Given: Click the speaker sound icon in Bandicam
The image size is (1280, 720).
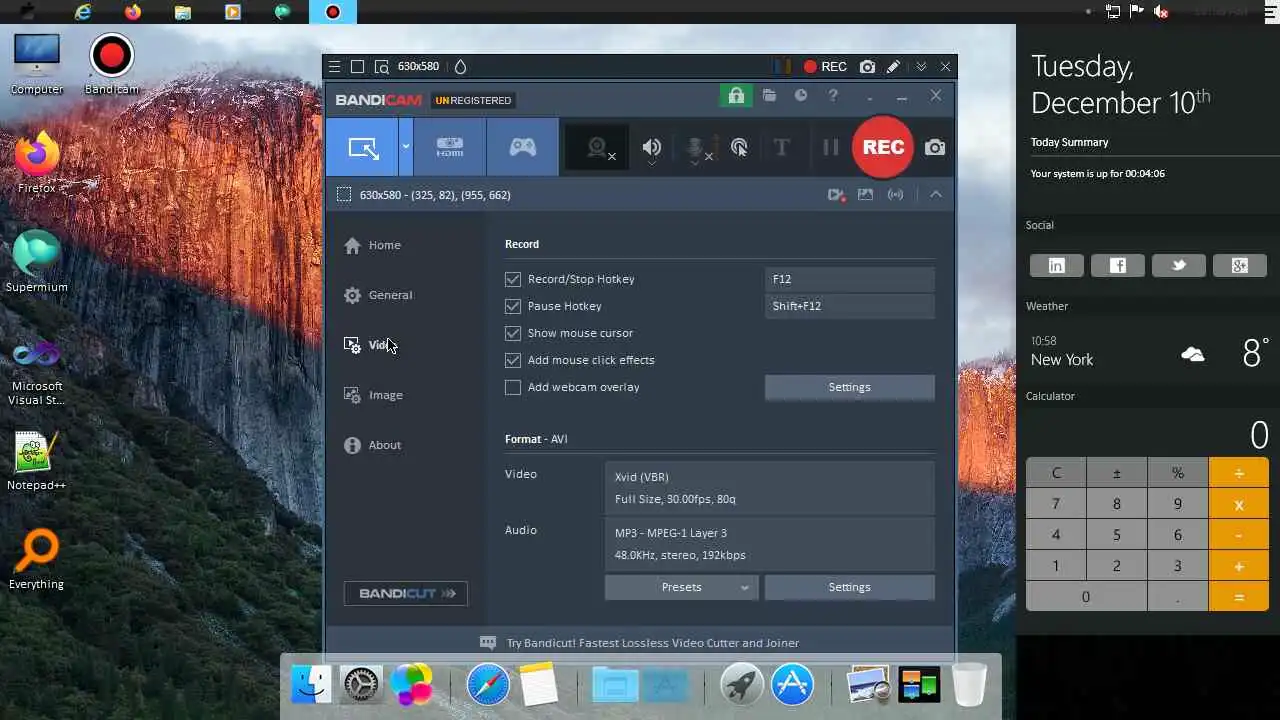Looking at the screenshot, I should point(652,148).
